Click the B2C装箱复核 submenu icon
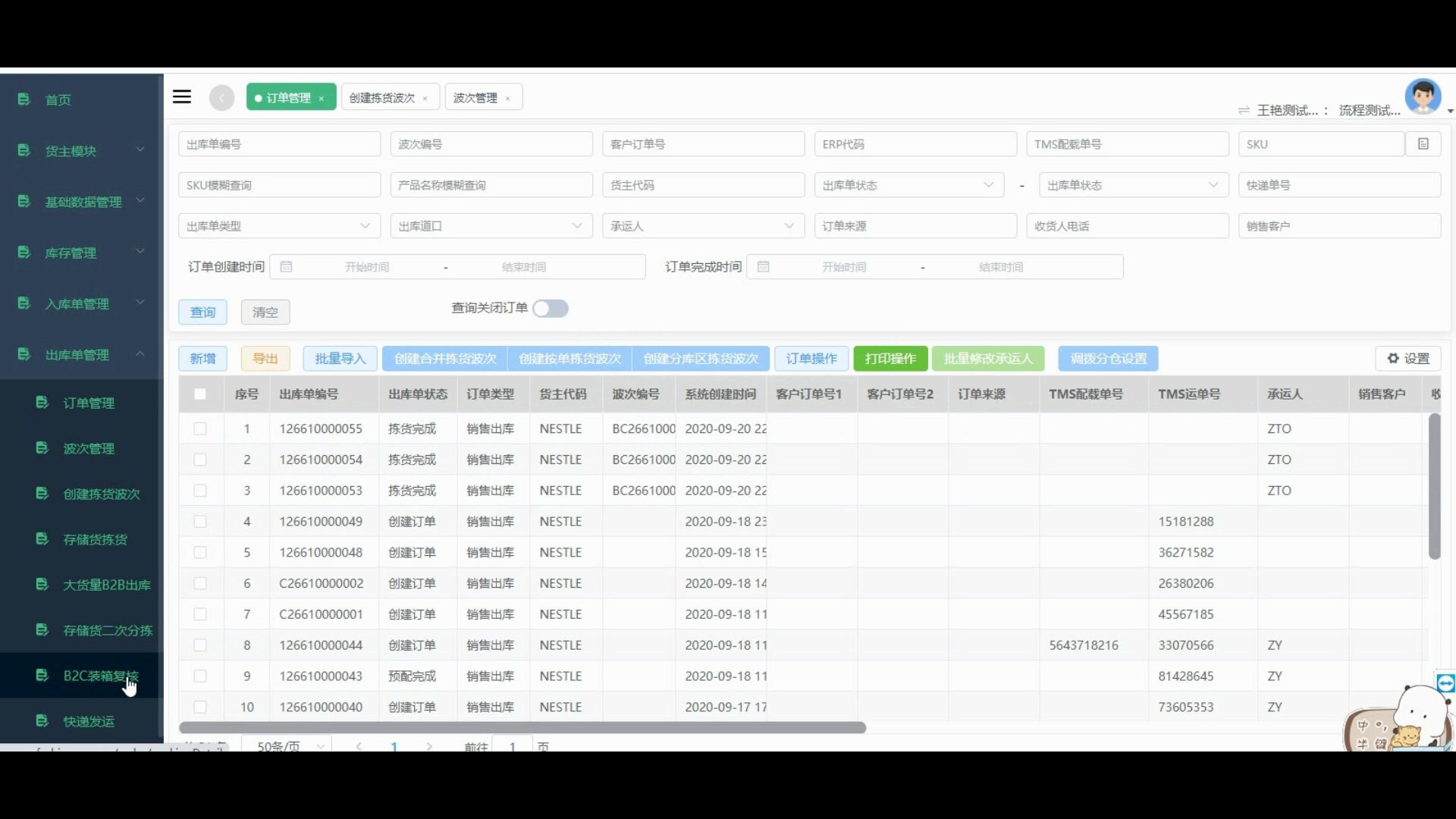This screenshot has height=819, width=1456. click(42, 675)
